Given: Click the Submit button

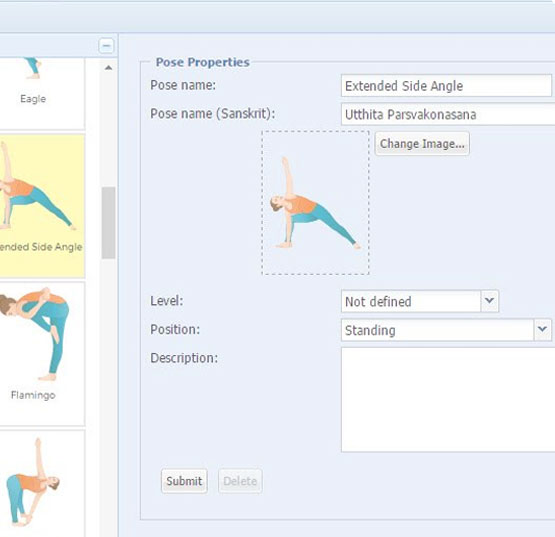Looking at the screenshot, I should (184, 481).
